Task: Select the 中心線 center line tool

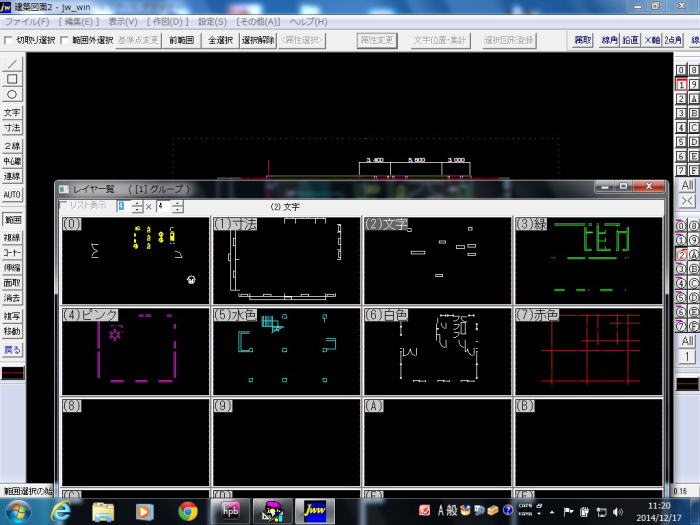Action: coord(12,161)
